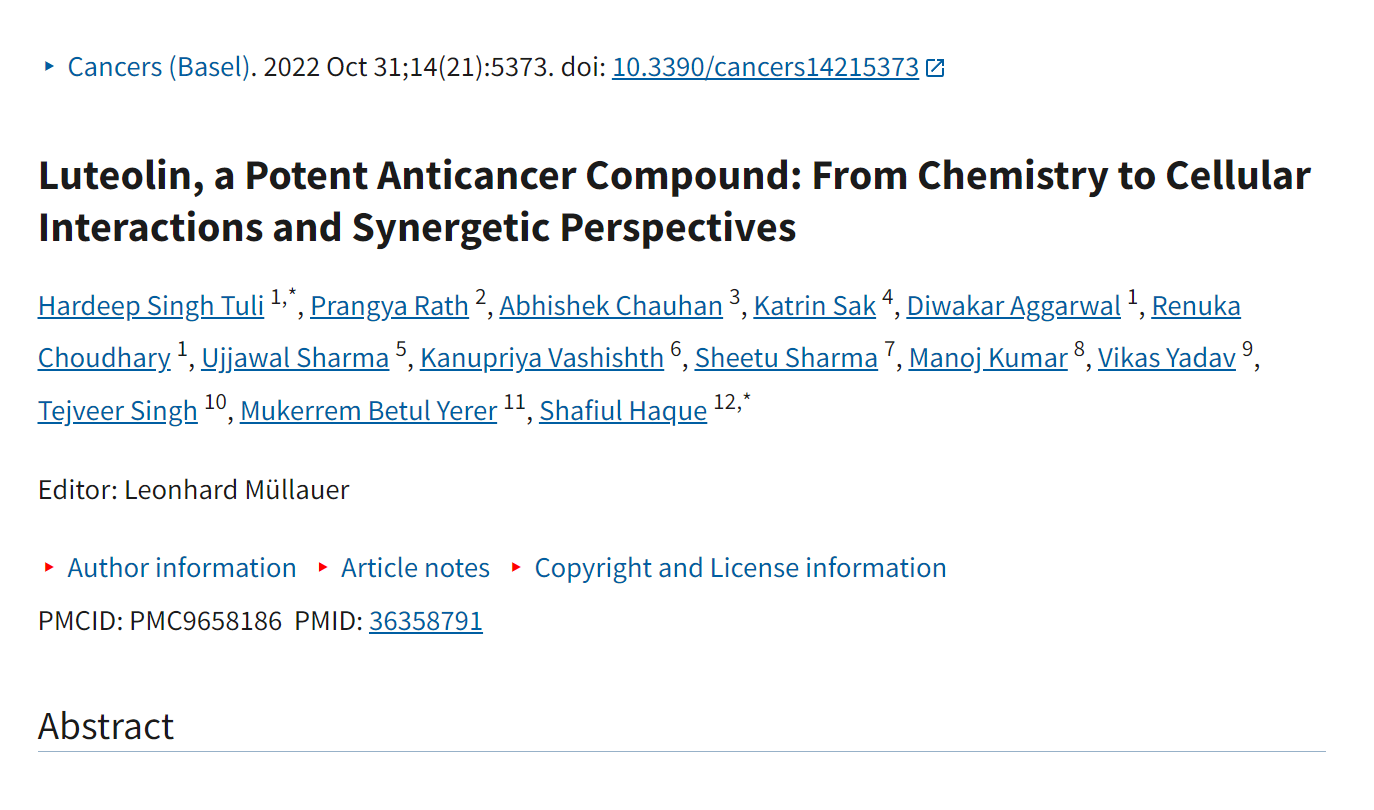Open author Manoj Kumar
Screen dimensions: 1374x810
pos(988,358)
